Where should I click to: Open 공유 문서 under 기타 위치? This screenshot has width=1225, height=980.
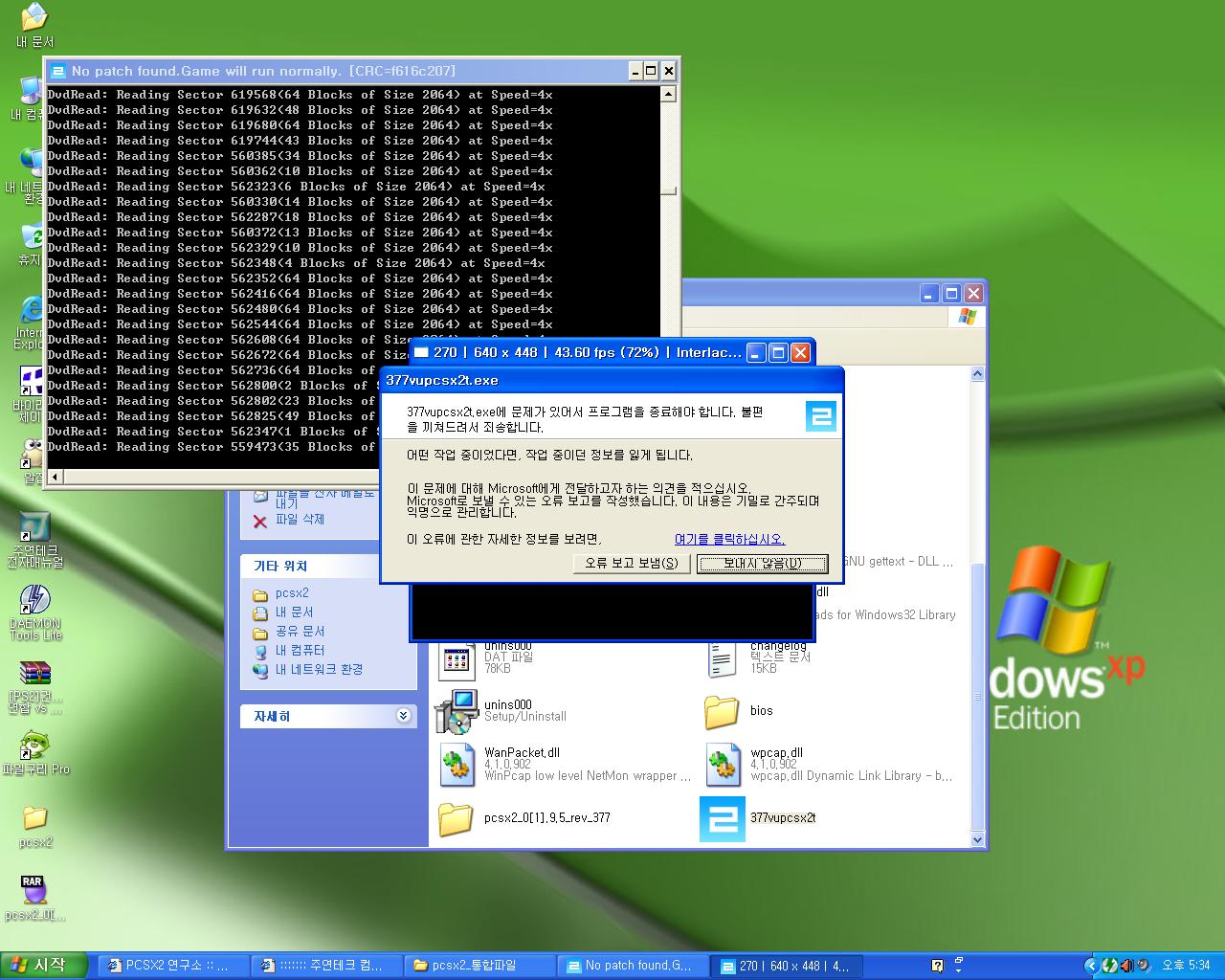[300, 632]
